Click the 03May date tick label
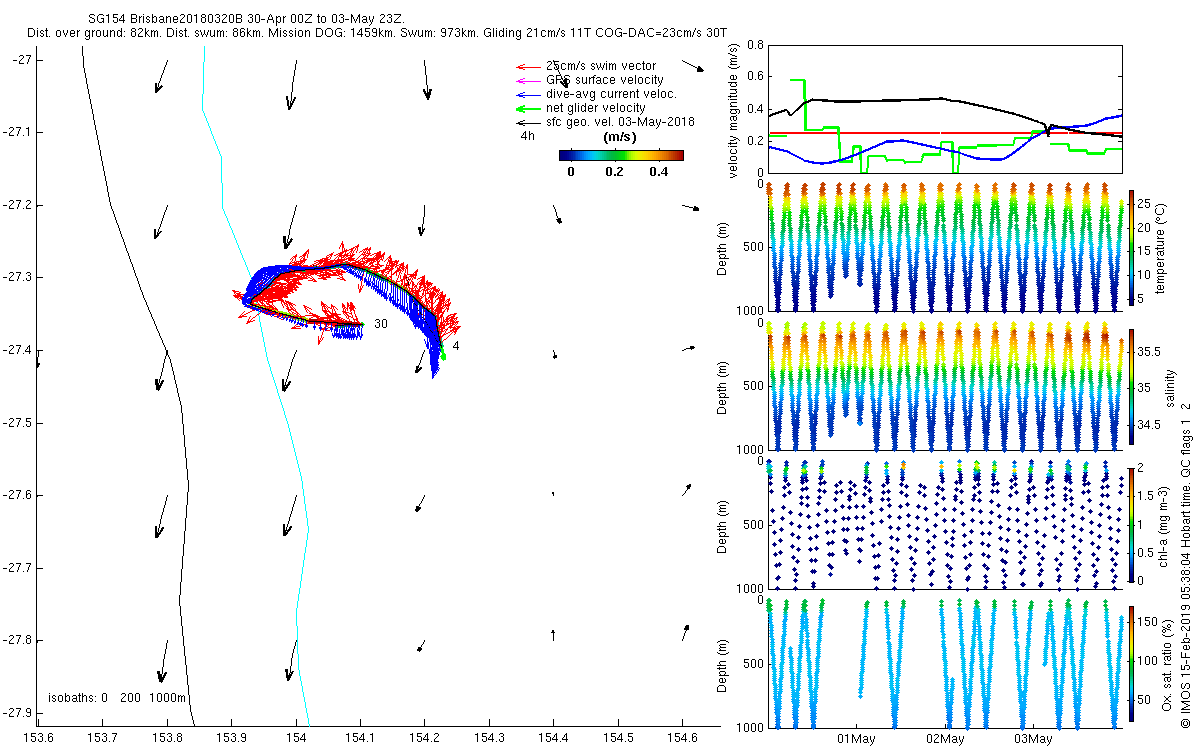Screen dimensions: 1200x750 pos(1033,739)
